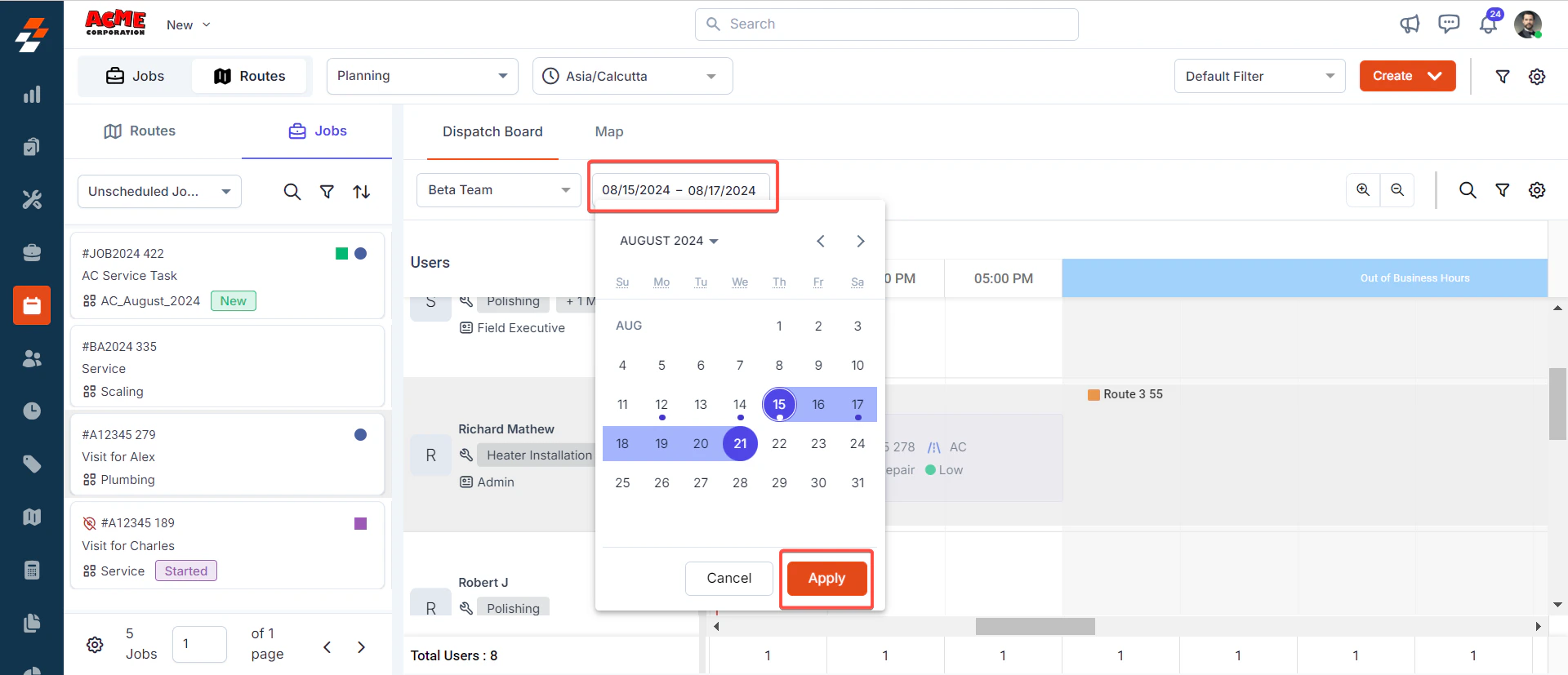This screenshot has height=675, width=1568.
Task: Switch to the Jobs toggle button
Action: click(x=136, y=76)
